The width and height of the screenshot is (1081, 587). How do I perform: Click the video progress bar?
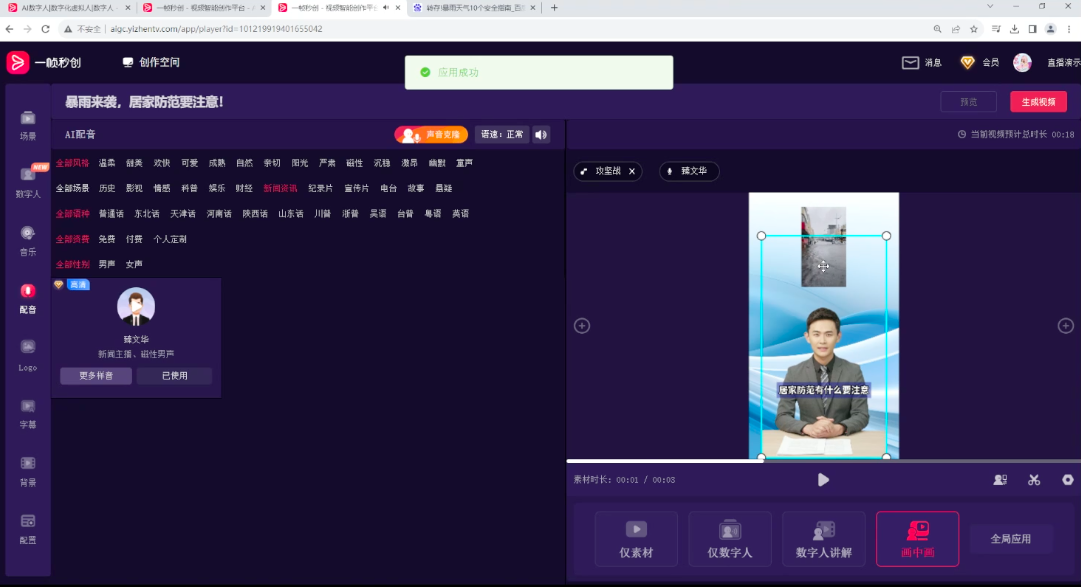pos(823,461)
